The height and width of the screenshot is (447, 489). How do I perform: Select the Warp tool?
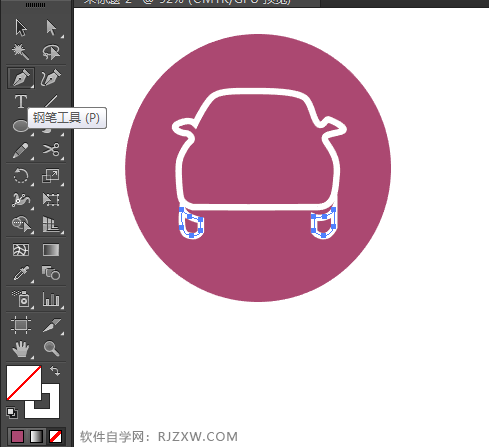coord(21,200)
